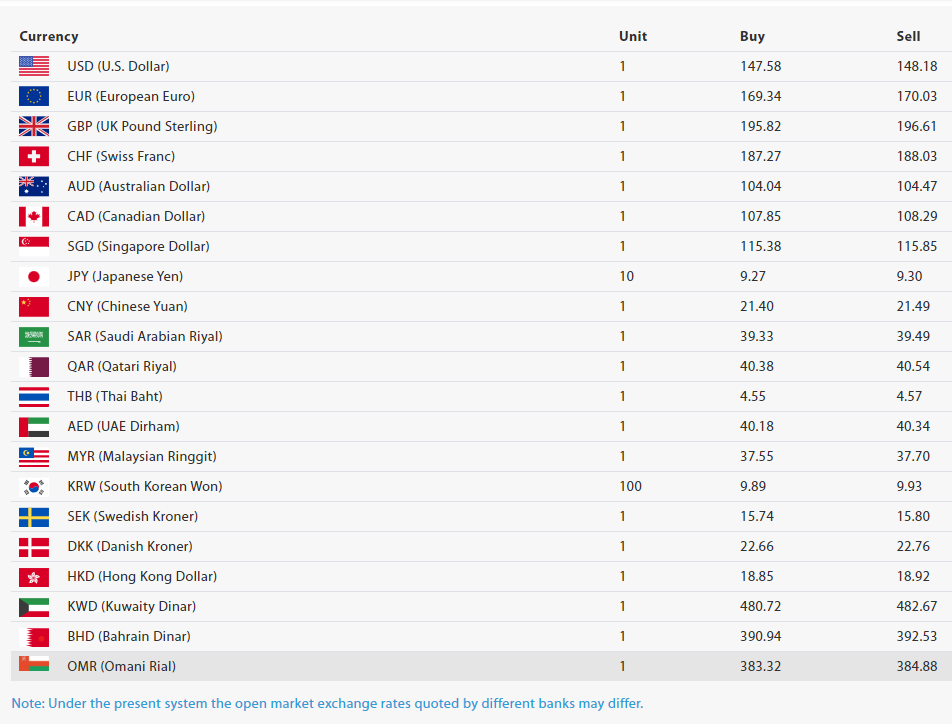This screenshot has width=952, height=724.
Task: Click the Buy column header
Action: 752,36
